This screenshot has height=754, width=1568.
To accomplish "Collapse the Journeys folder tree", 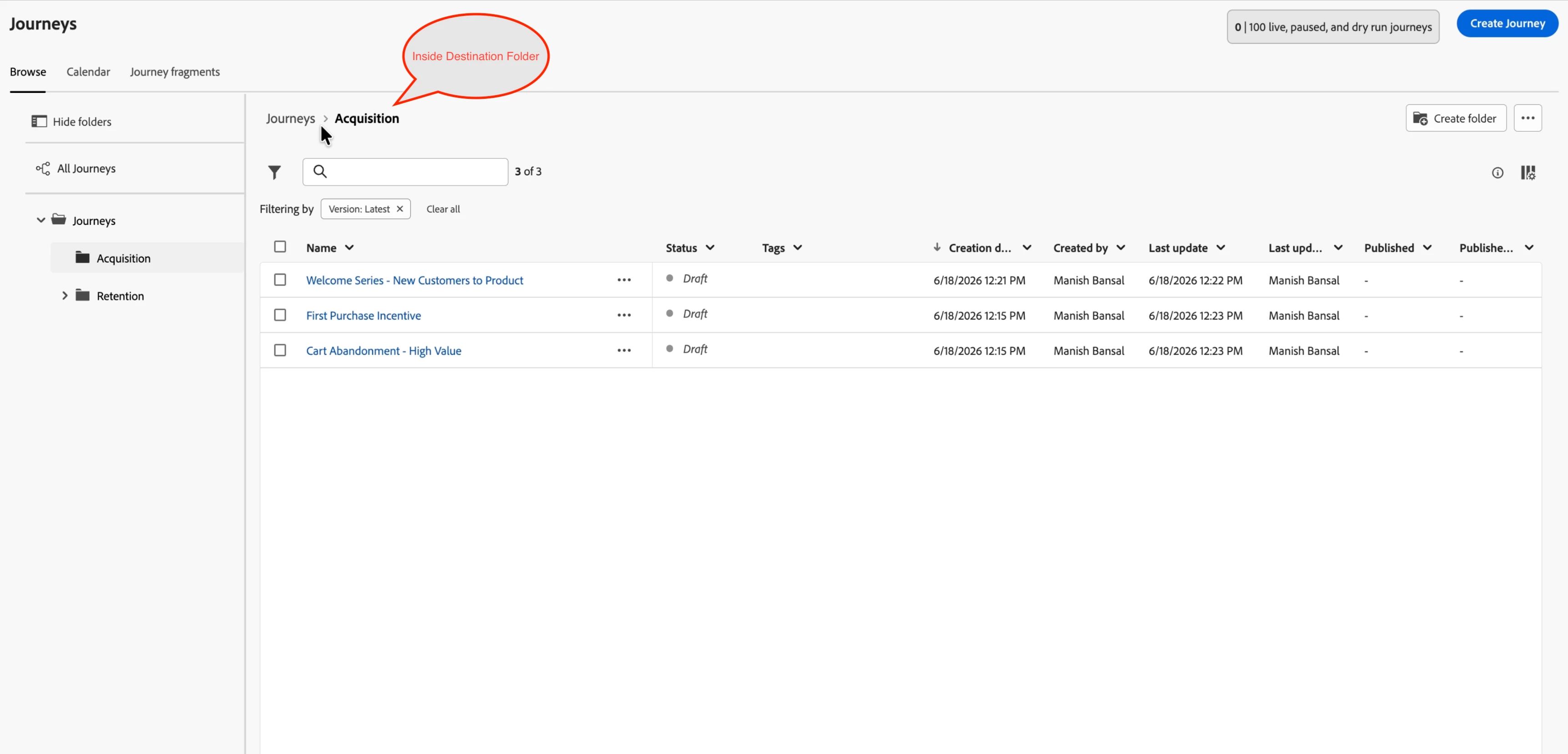I will [41, 220].
